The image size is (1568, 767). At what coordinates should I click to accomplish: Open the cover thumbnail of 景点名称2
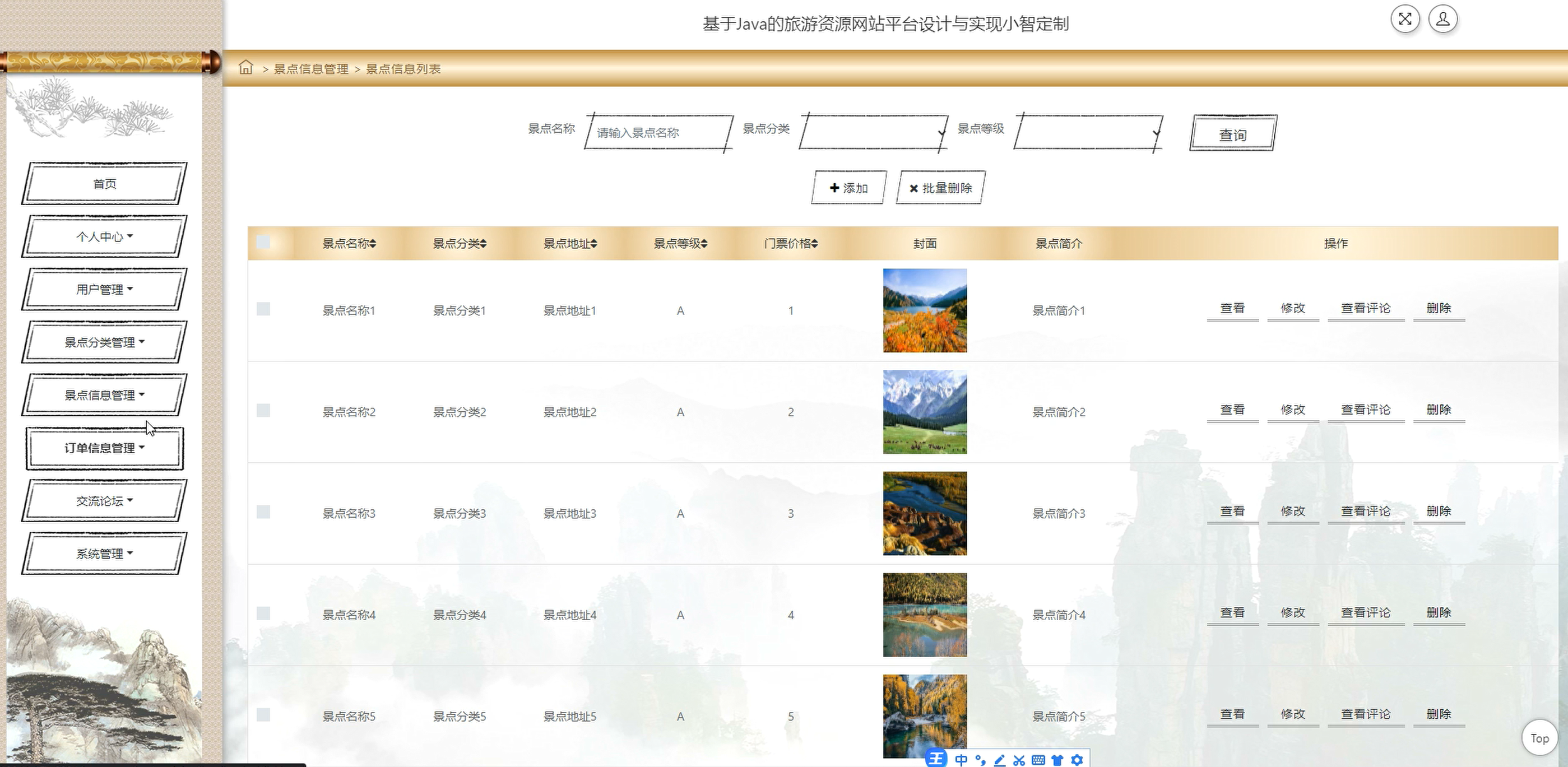pyautogui.click(x=925, y=412)
